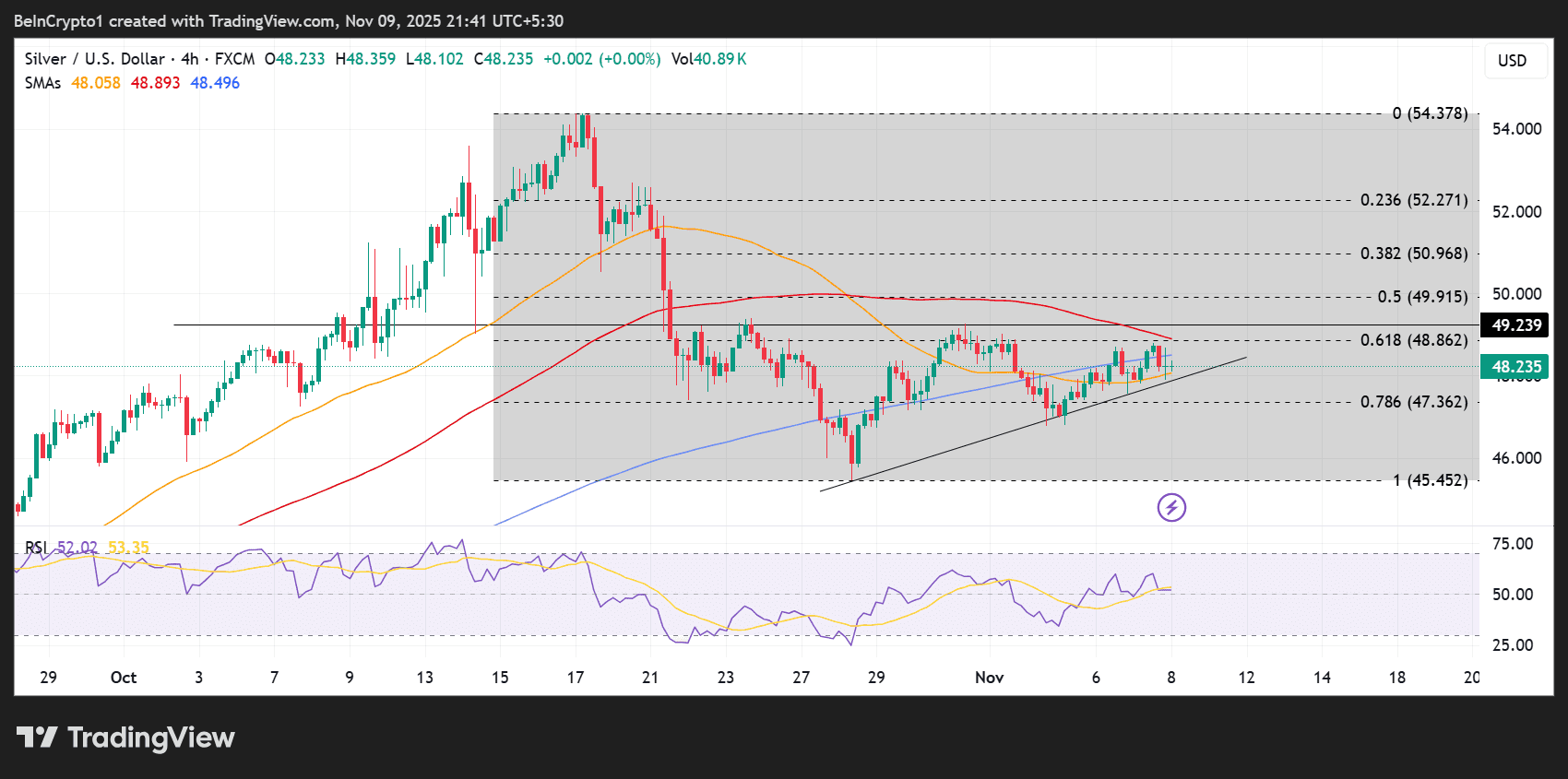Select the 0.236 (52.271) Fibonacci level label
Viewport: 1568px width, 779px height.
(x=1413, y=200)
